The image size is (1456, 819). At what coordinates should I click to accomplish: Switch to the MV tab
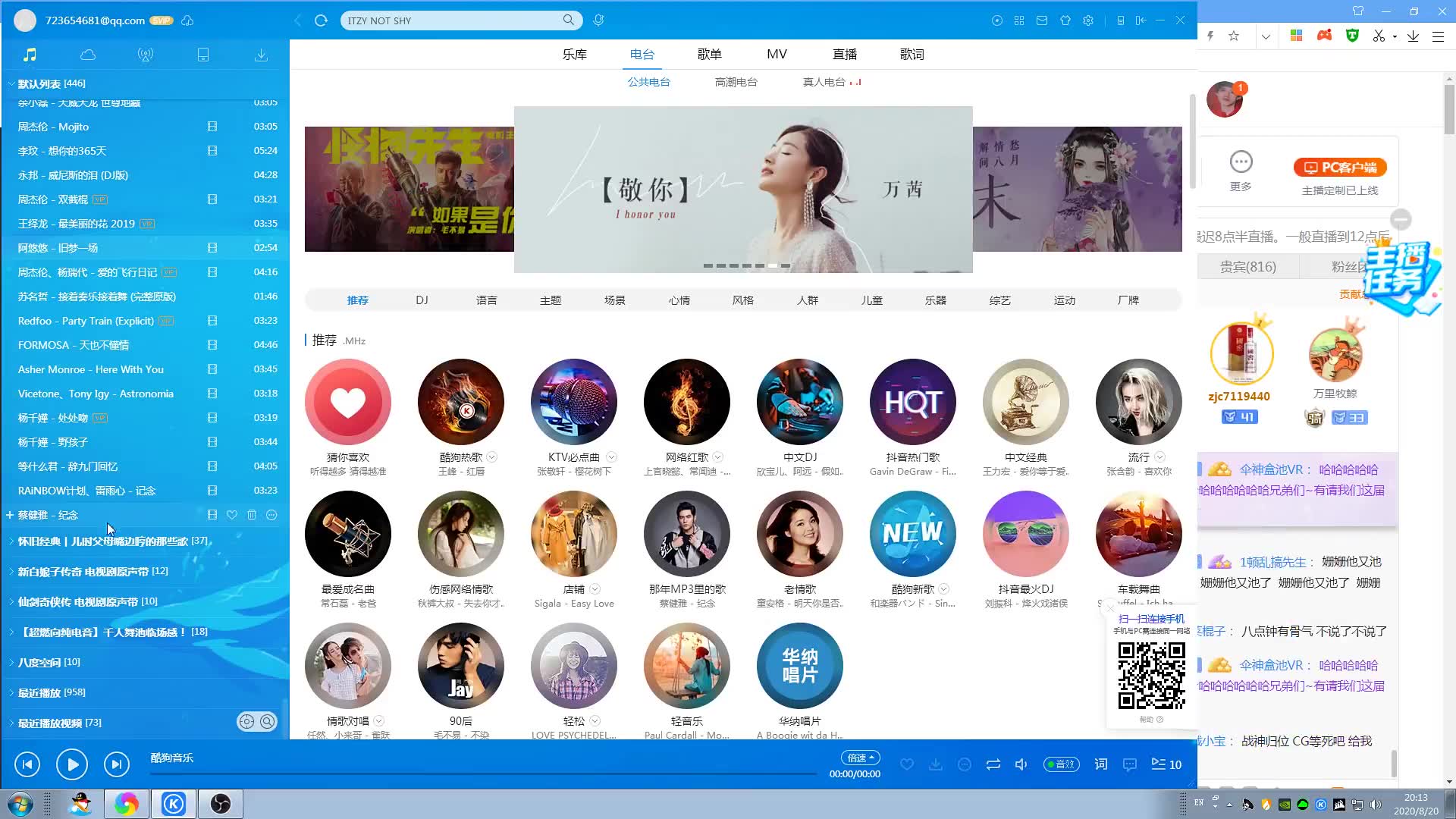[777, 55]
